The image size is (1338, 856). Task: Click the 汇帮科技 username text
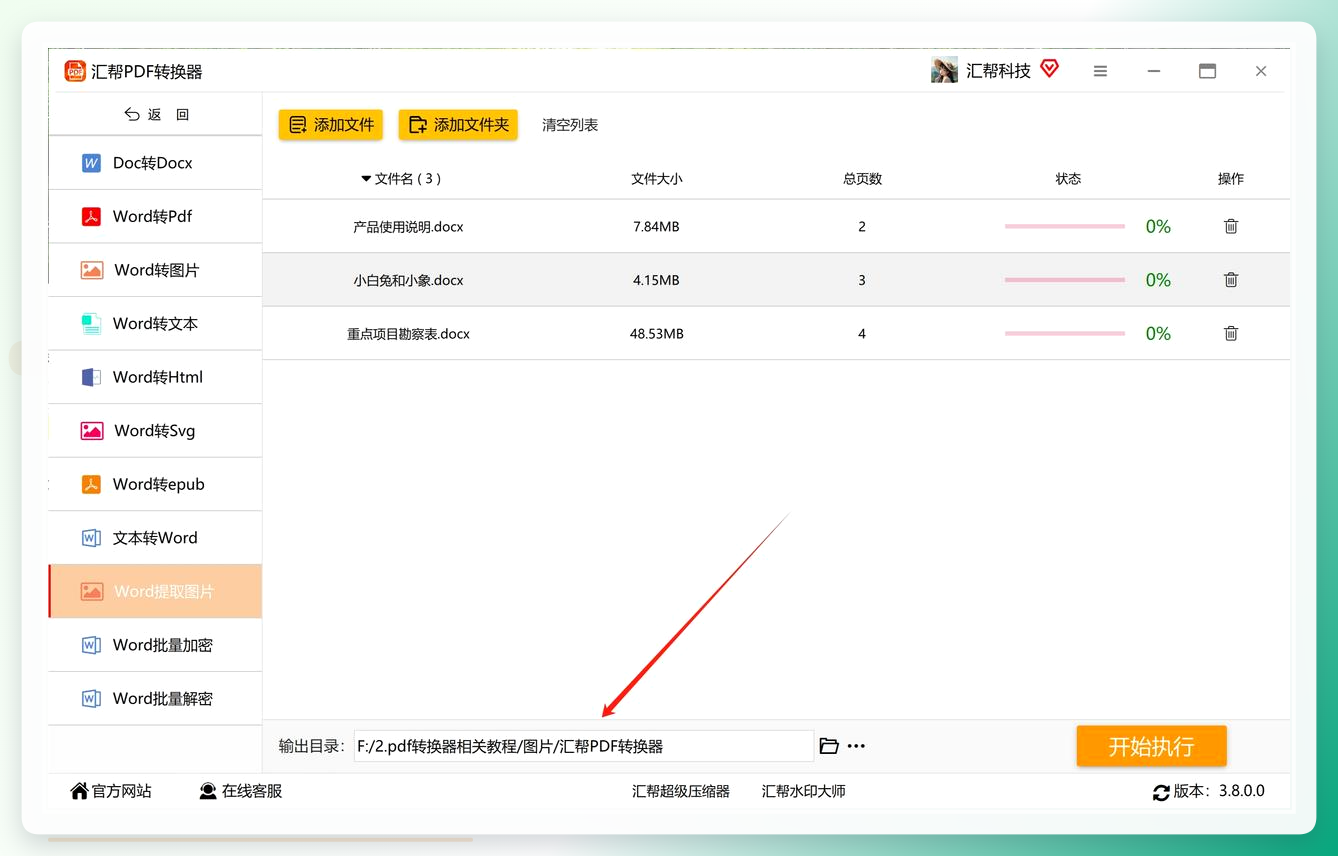pos(998,71)
